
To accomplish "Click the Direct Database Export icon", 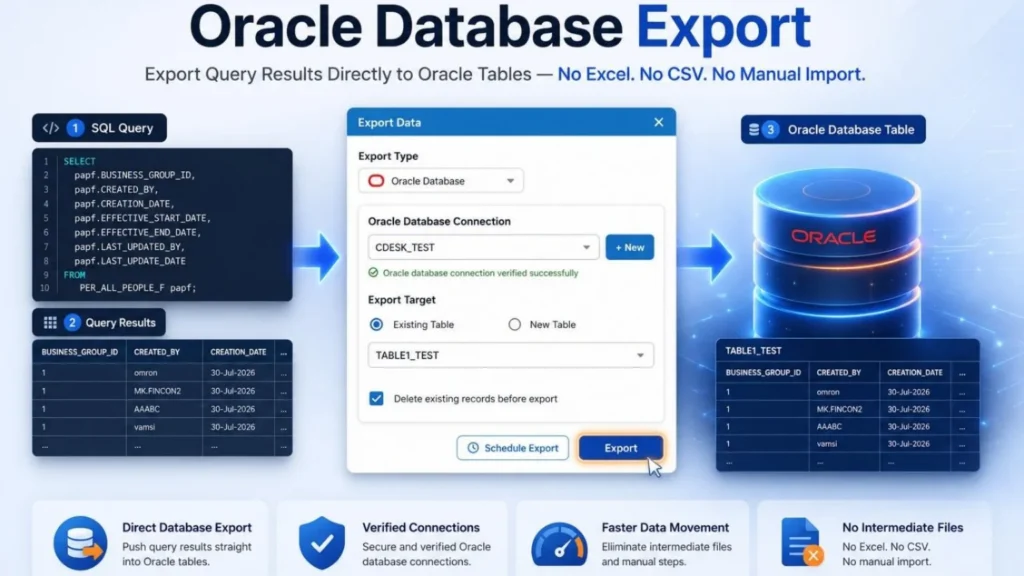I will pyautogui.click(x=80, y=543).
